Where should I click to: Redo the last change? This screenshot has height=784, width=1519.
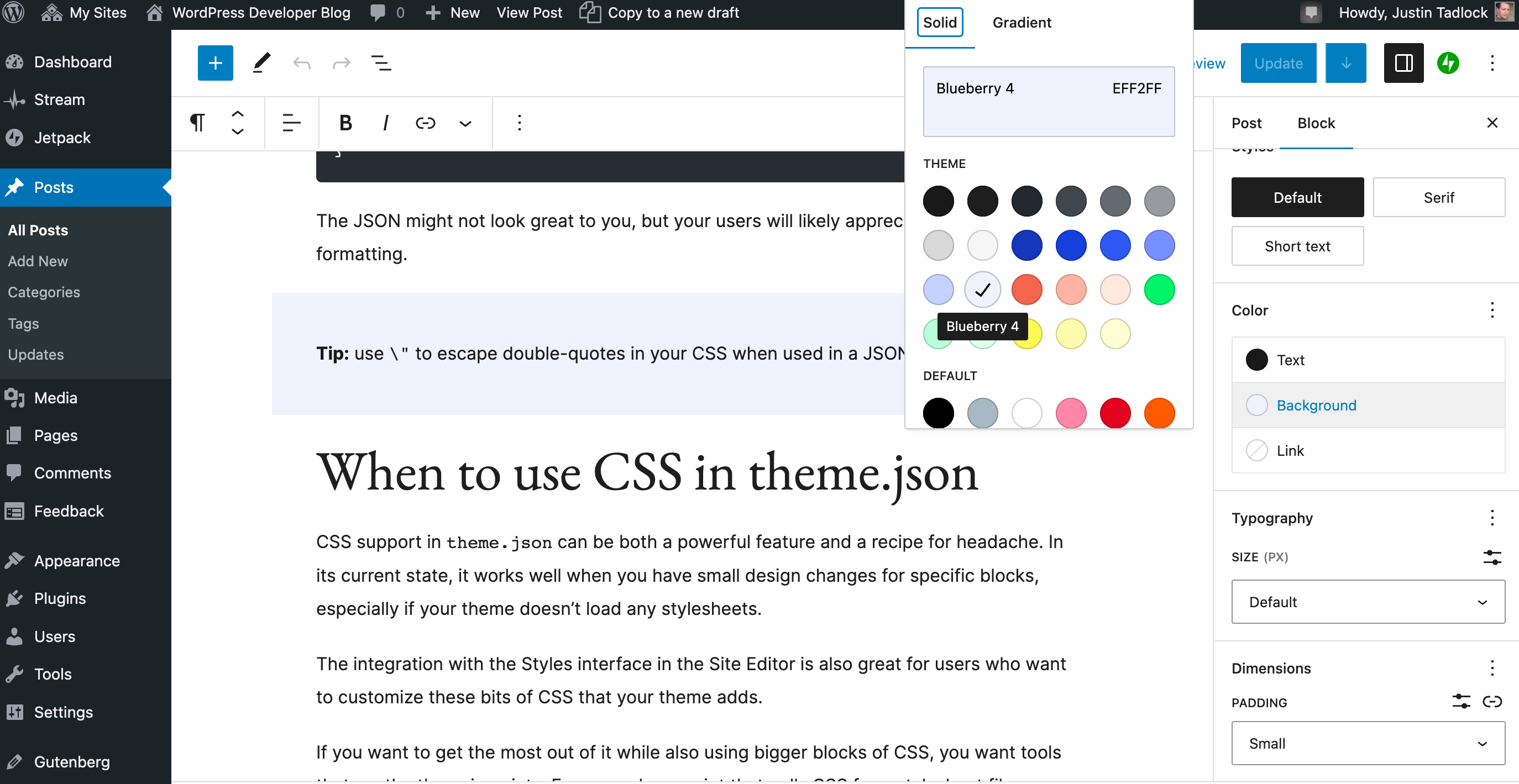click(342, 63)
